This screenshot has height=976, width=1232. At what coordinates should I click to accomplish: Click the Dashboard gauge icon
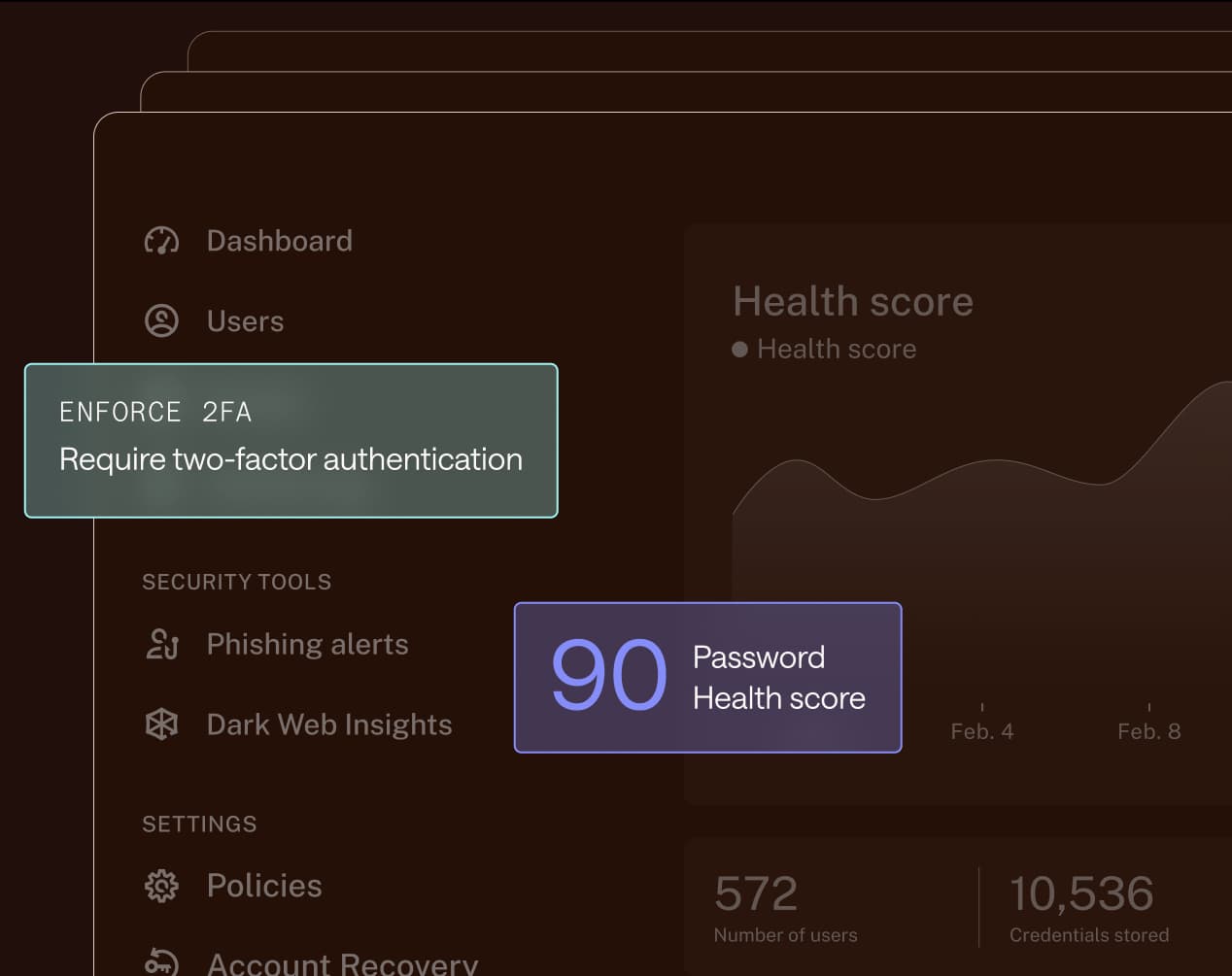161,241
